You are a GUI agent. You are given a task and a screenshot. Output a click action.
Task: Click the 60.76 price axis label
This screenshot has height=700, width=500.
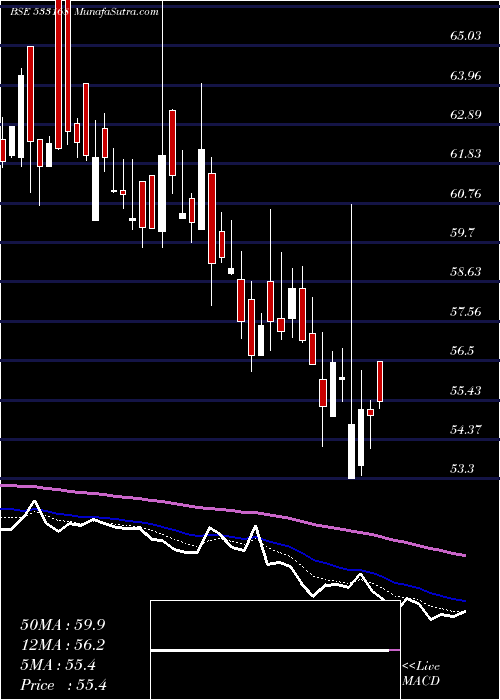pos(466,194)
